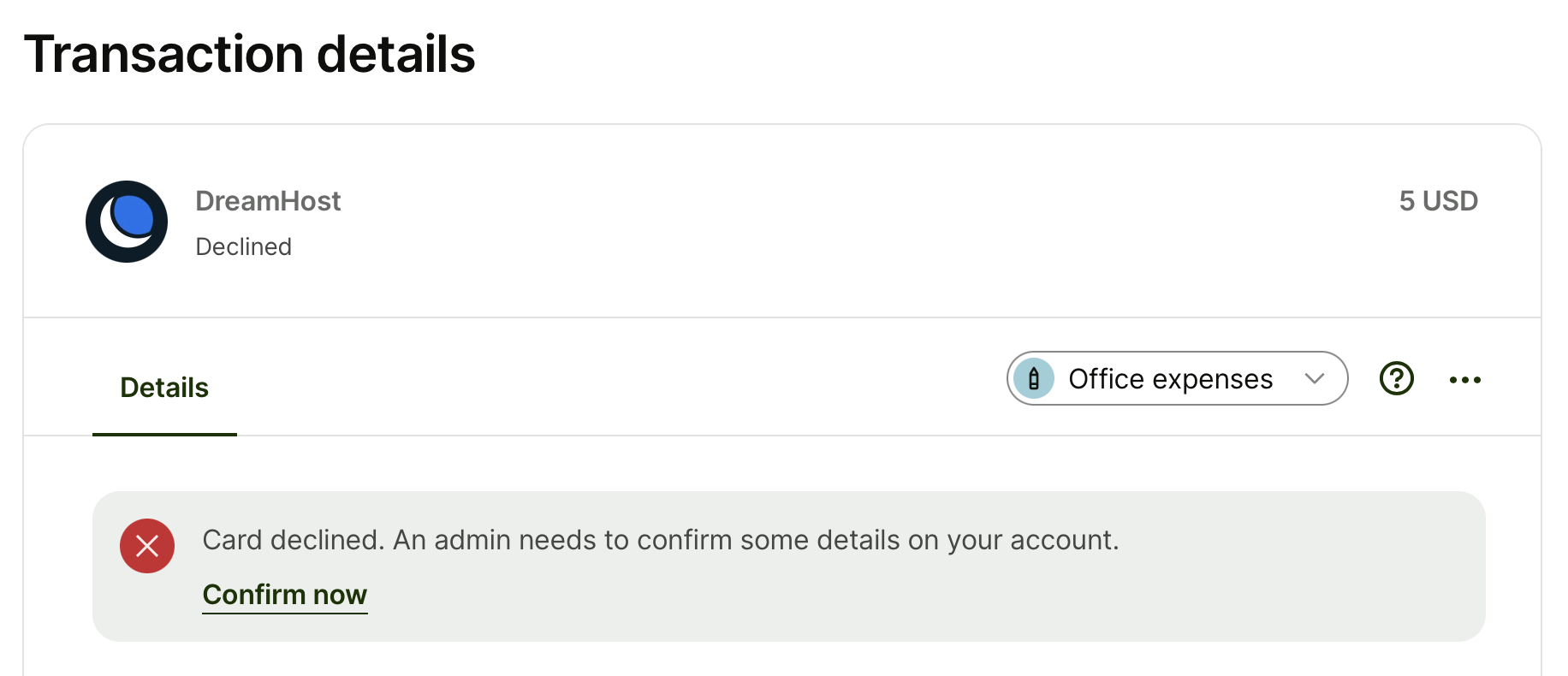Click the USD currency label
This screenshot has height=676, width=1568.
(x=1451, y=201)
